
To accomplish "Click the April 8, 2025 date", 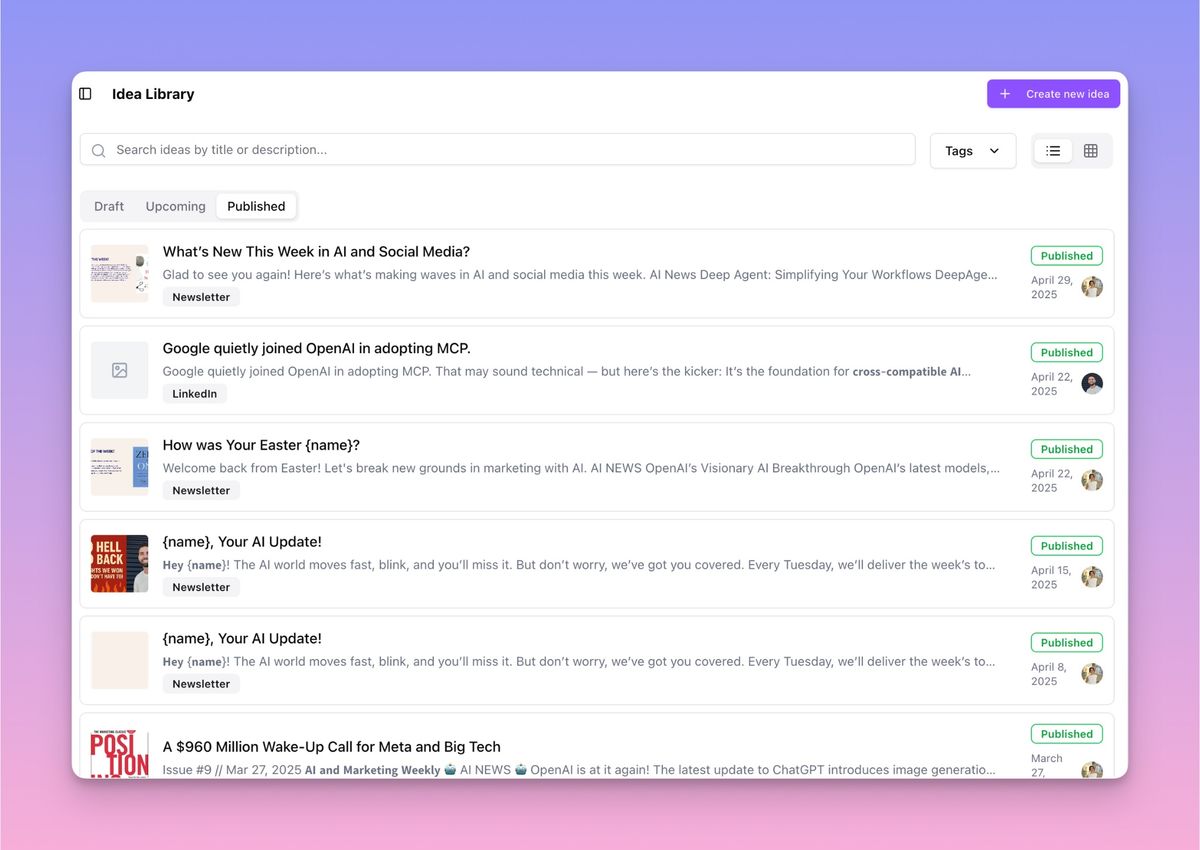I will click(1049, 674).
